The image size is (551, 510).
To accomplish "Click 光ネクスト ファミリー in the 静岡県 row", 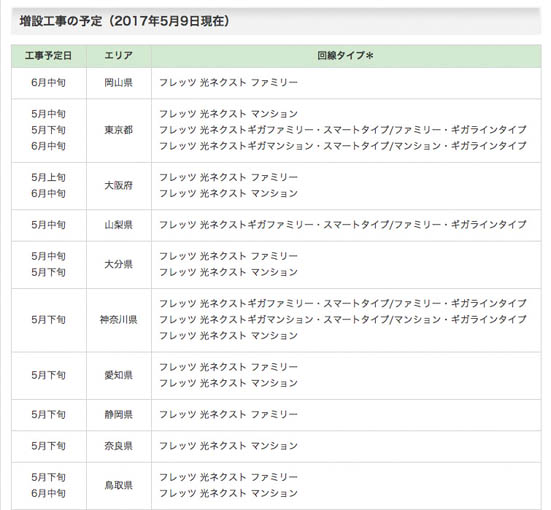I will (228, 415).
